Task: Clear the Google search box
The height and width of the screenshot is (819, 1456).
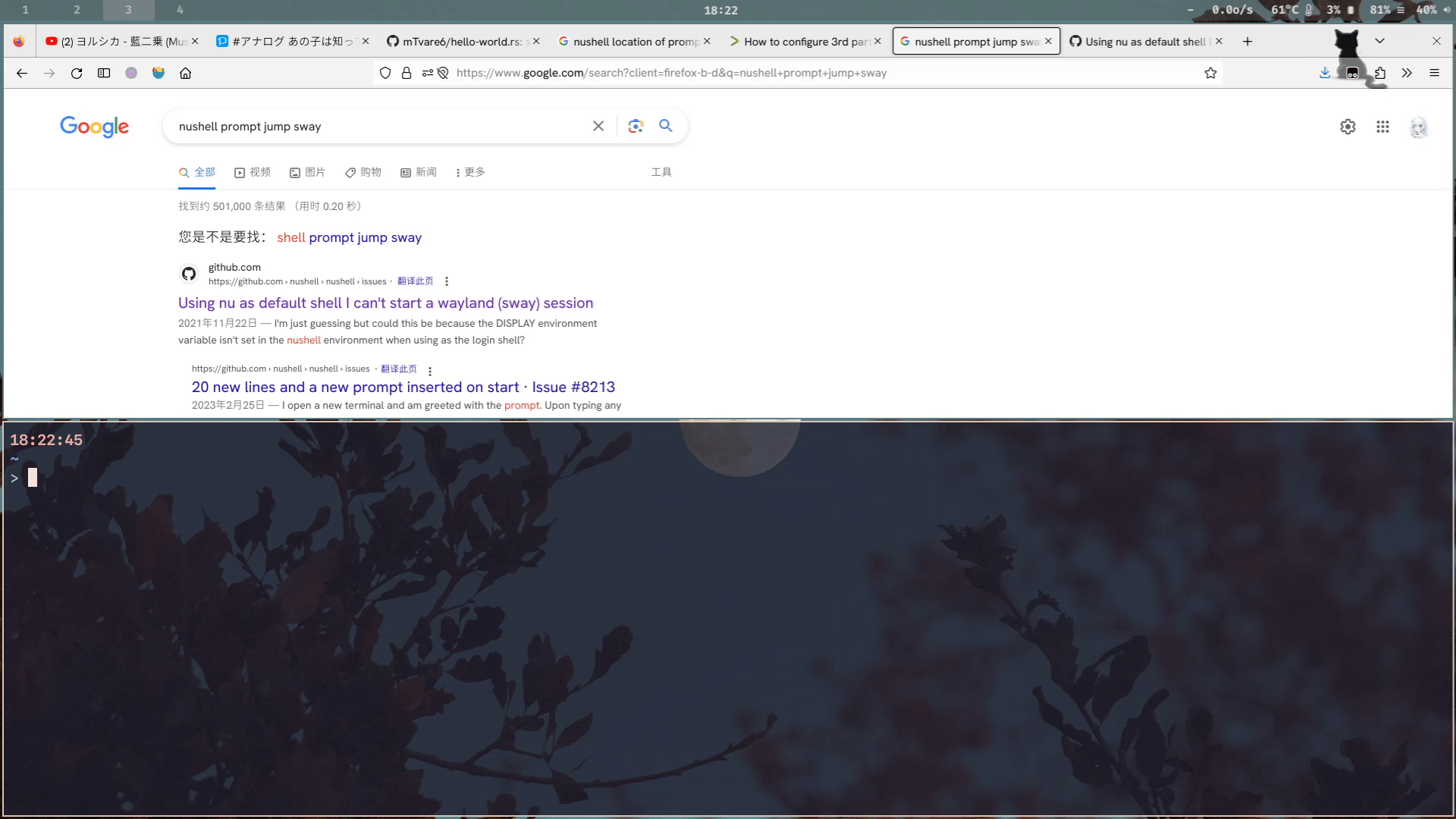Action: [598, 126]
